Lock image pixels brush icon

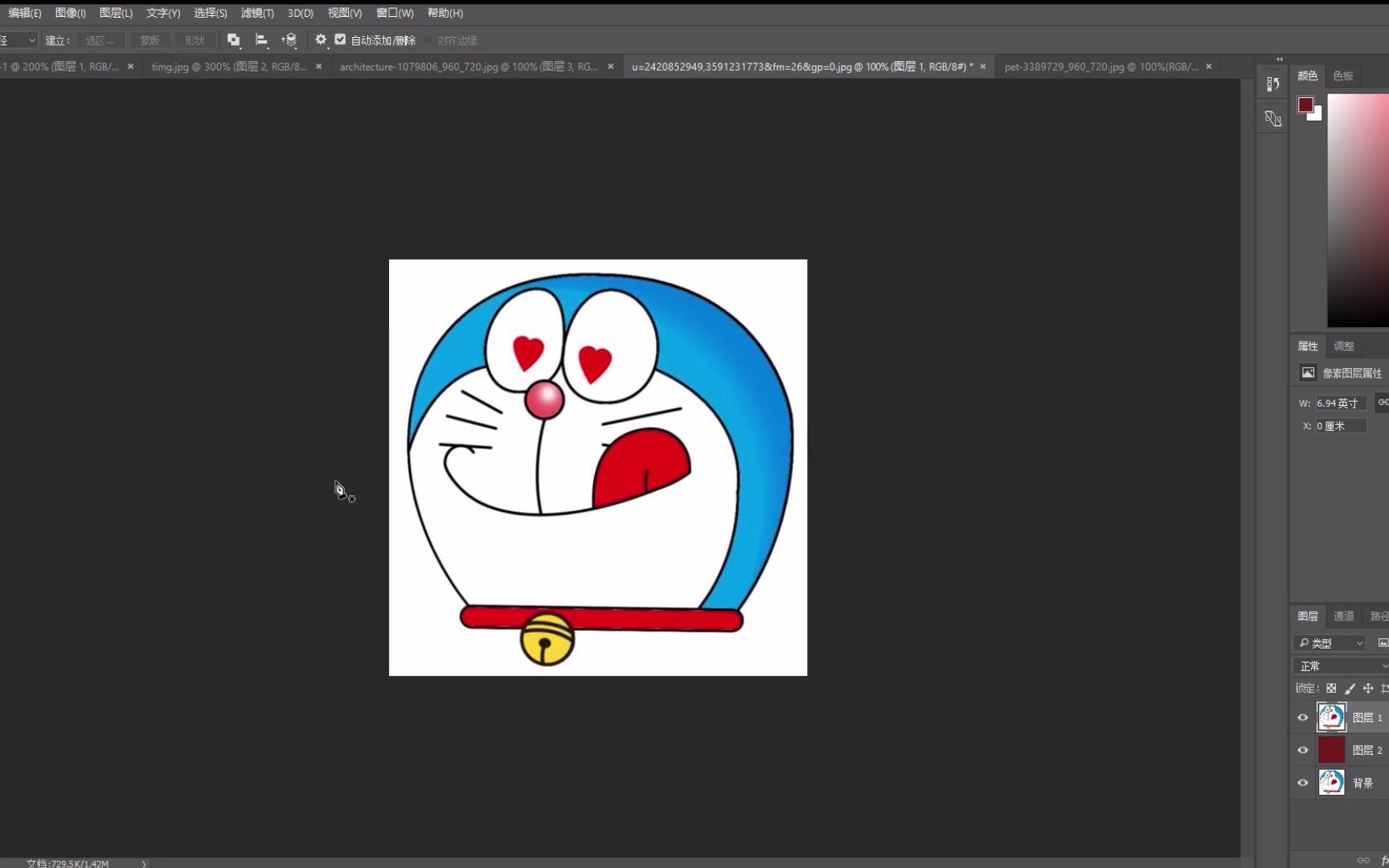(x=1350, y=688)
